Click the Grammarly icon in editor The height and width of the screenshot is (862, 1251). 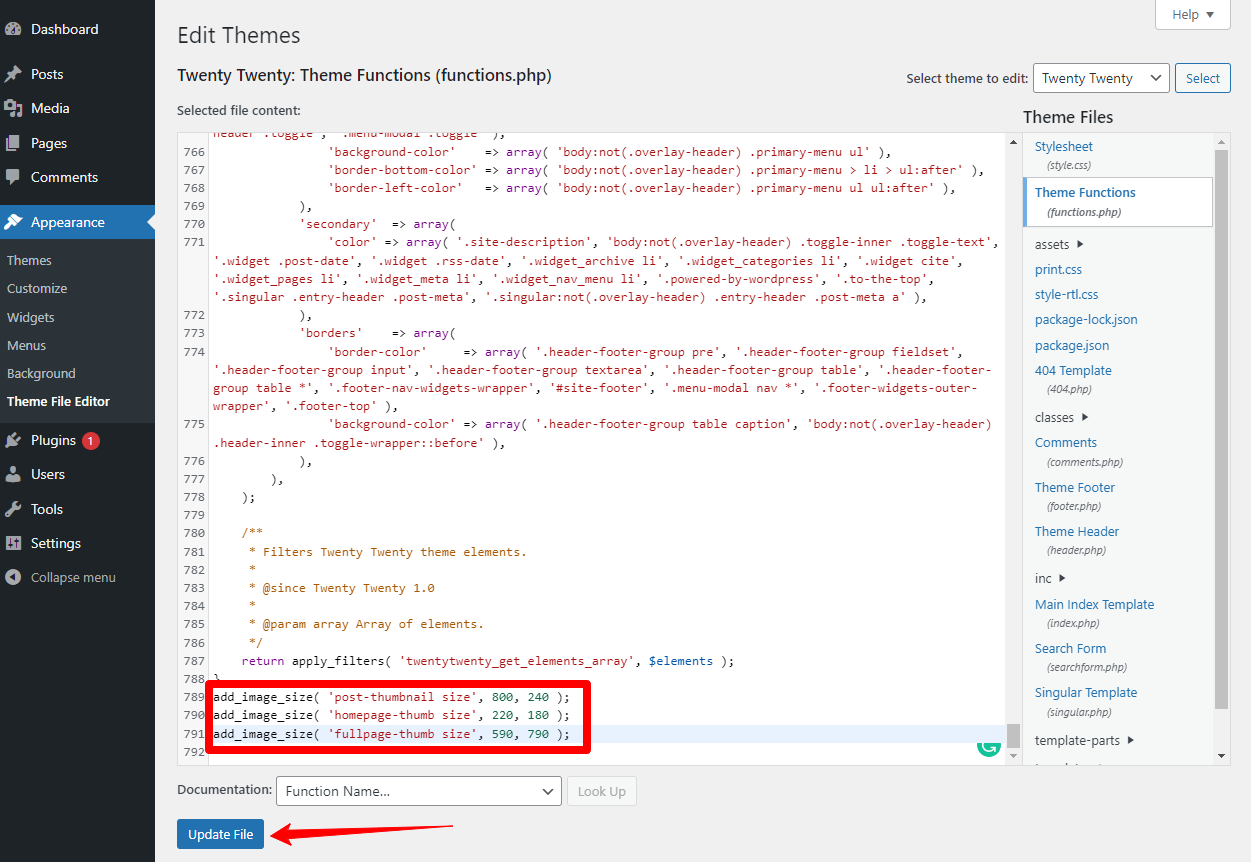(989, 746)
